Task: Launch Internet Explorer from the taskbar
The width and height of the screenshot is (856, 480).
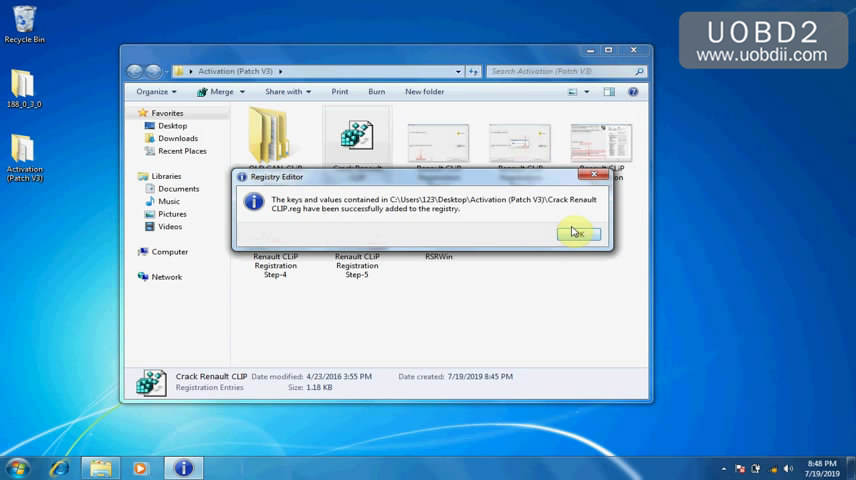Action: tap(60, 467)
